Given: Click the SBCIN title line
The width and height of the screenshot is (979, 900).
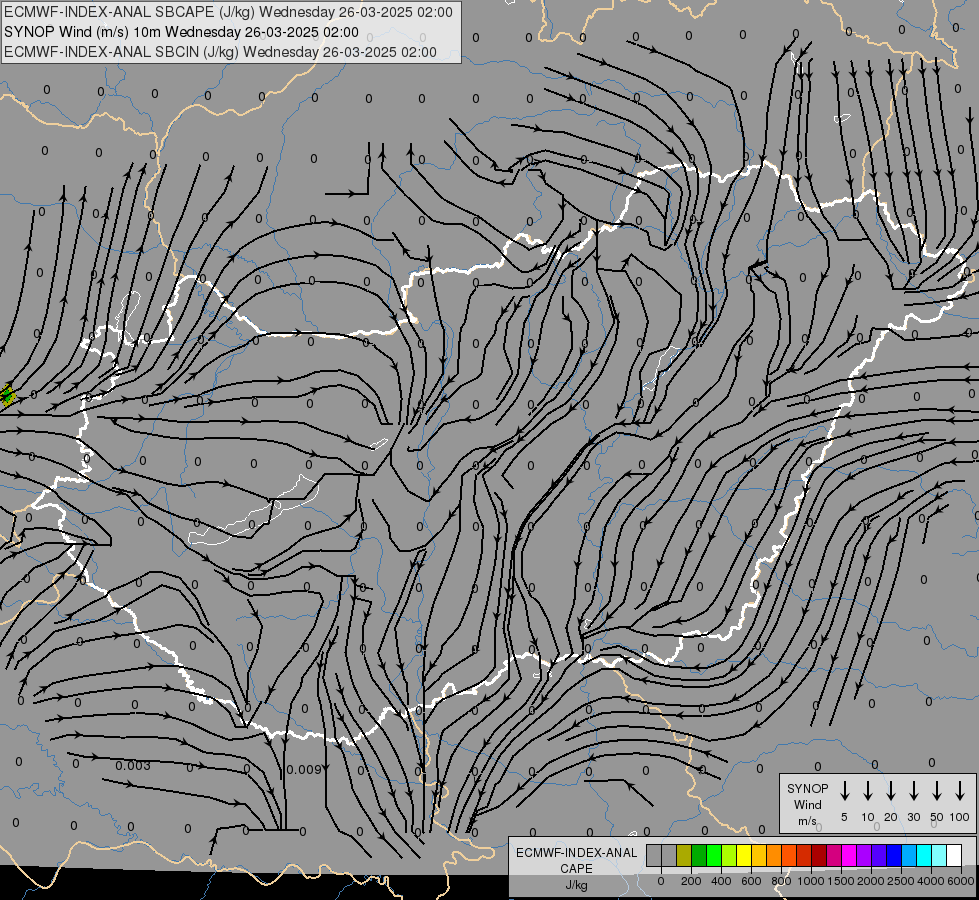Looking at the screenshot, I should 220,52.
